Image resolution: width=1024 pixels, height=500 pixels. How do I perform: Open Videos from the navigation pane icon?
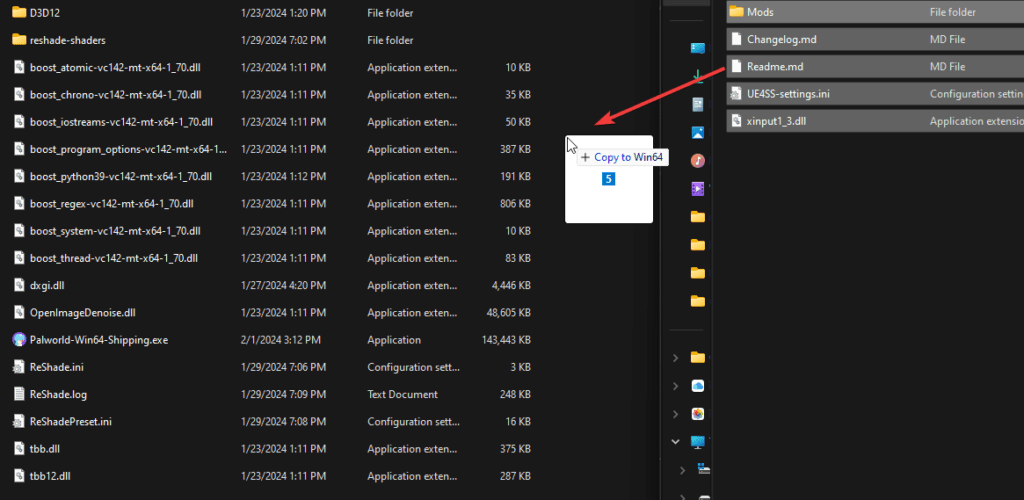tap(698, 188)
